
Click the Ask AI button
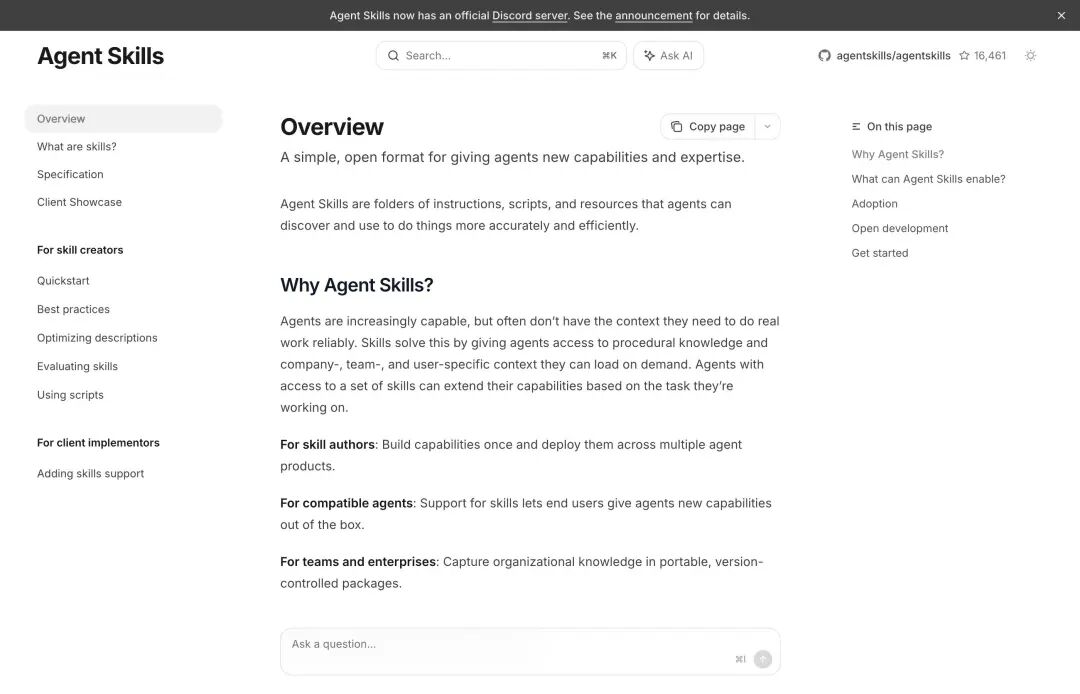click(668, 56)
